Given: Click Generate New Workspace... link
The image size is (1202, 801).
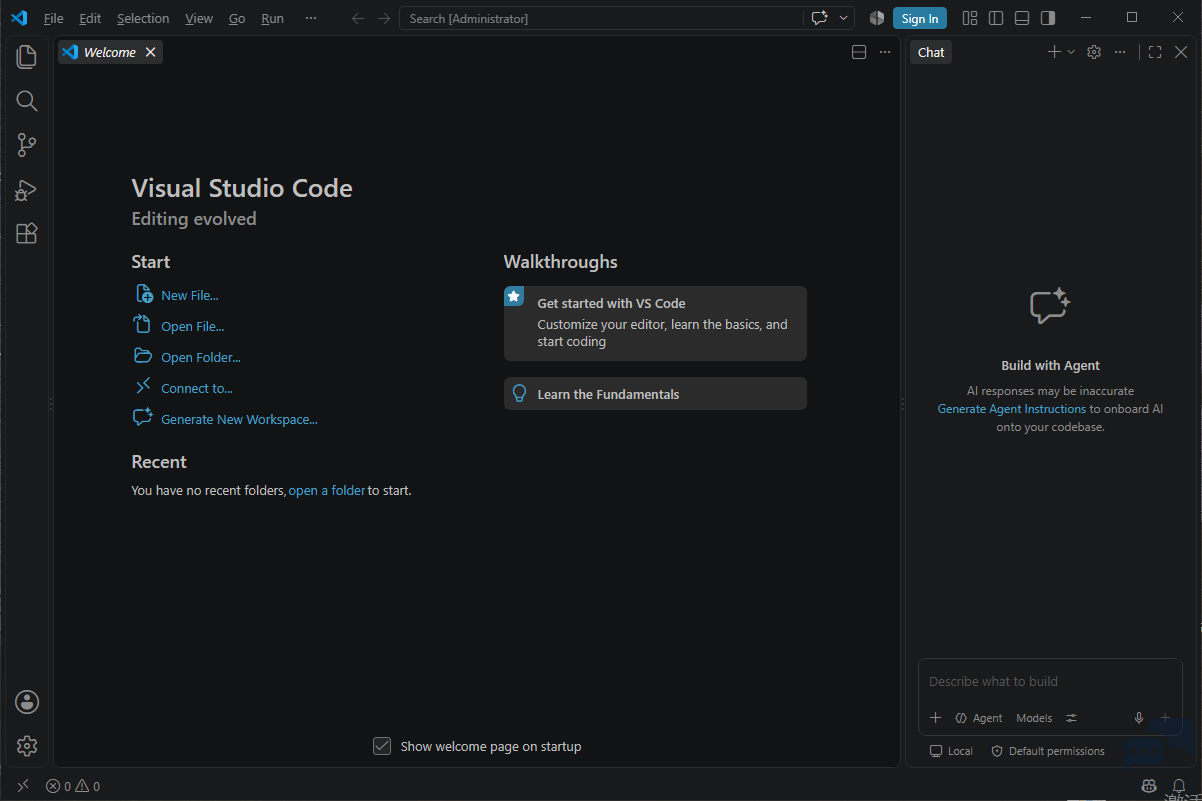Looking at the screenshot, I should pyautogui.click(x=239, y=419).
